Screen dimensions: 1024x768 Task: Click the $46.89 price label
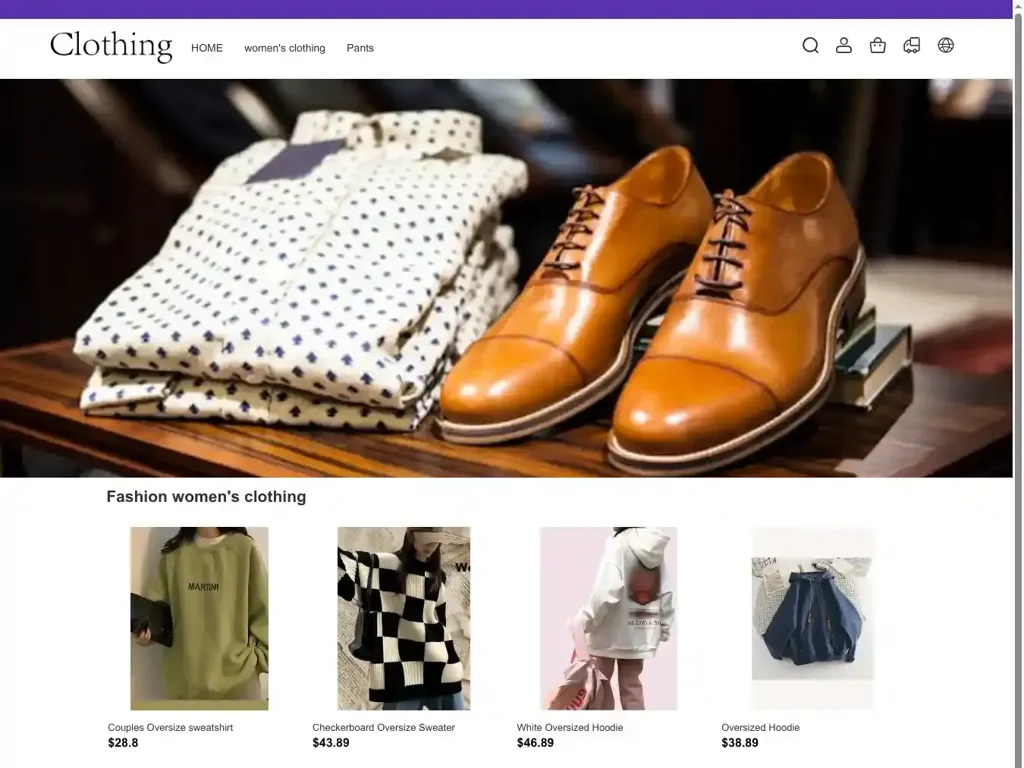[534, 742]
